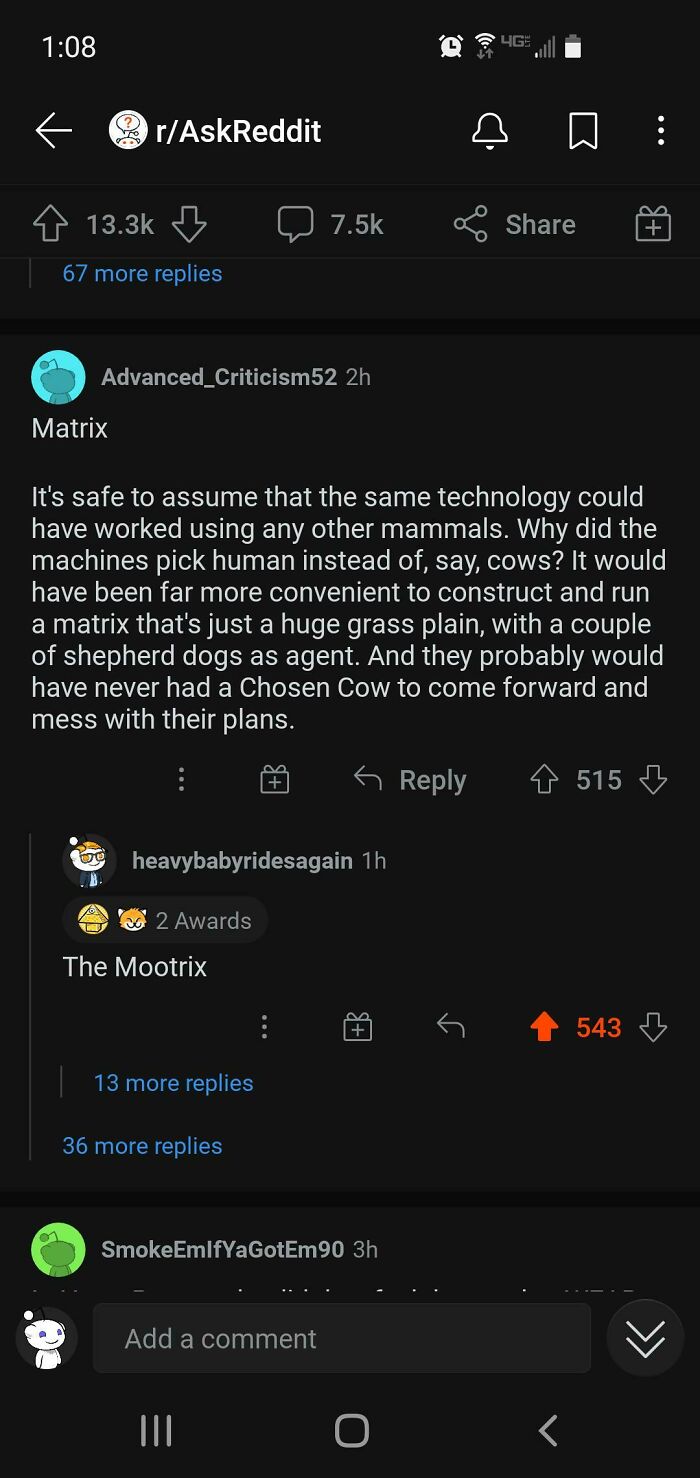Viewport: 700px width, 1478px height.
Task: Expand 36 more replies in the thread
Action: [x=141, y=1145]
